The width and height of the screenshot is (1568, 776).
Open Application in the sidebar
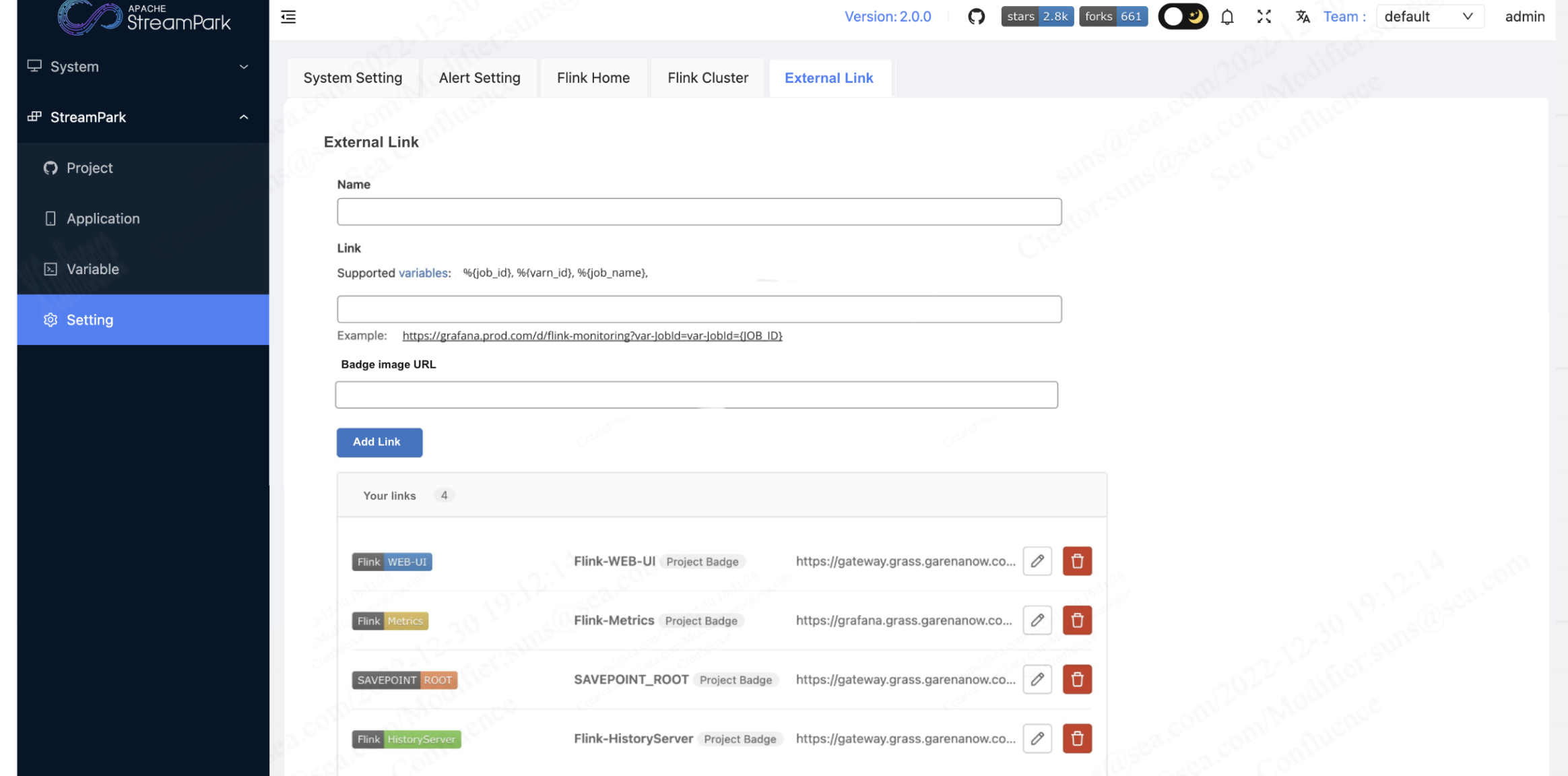pyautogui.click(x=143, y=218)
